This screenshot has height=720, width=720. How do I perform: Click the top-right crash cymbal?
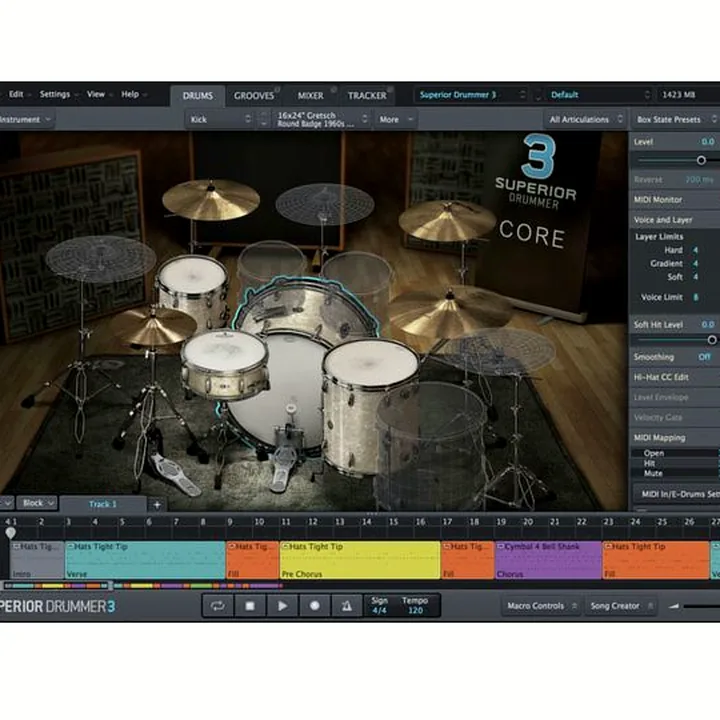point(446,219)
